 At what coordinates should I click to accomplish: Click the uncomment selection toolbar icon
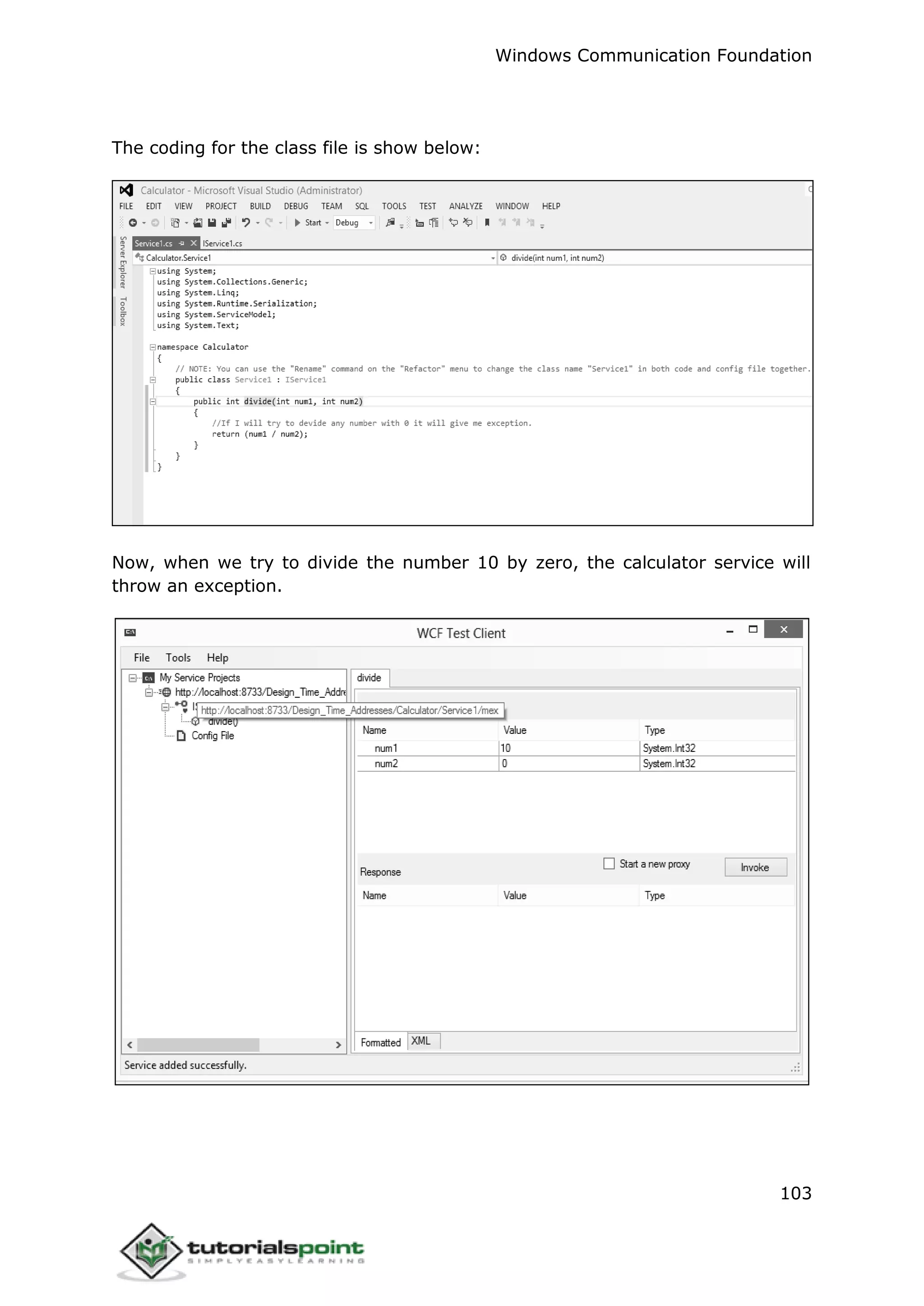(x=468, y=222)
